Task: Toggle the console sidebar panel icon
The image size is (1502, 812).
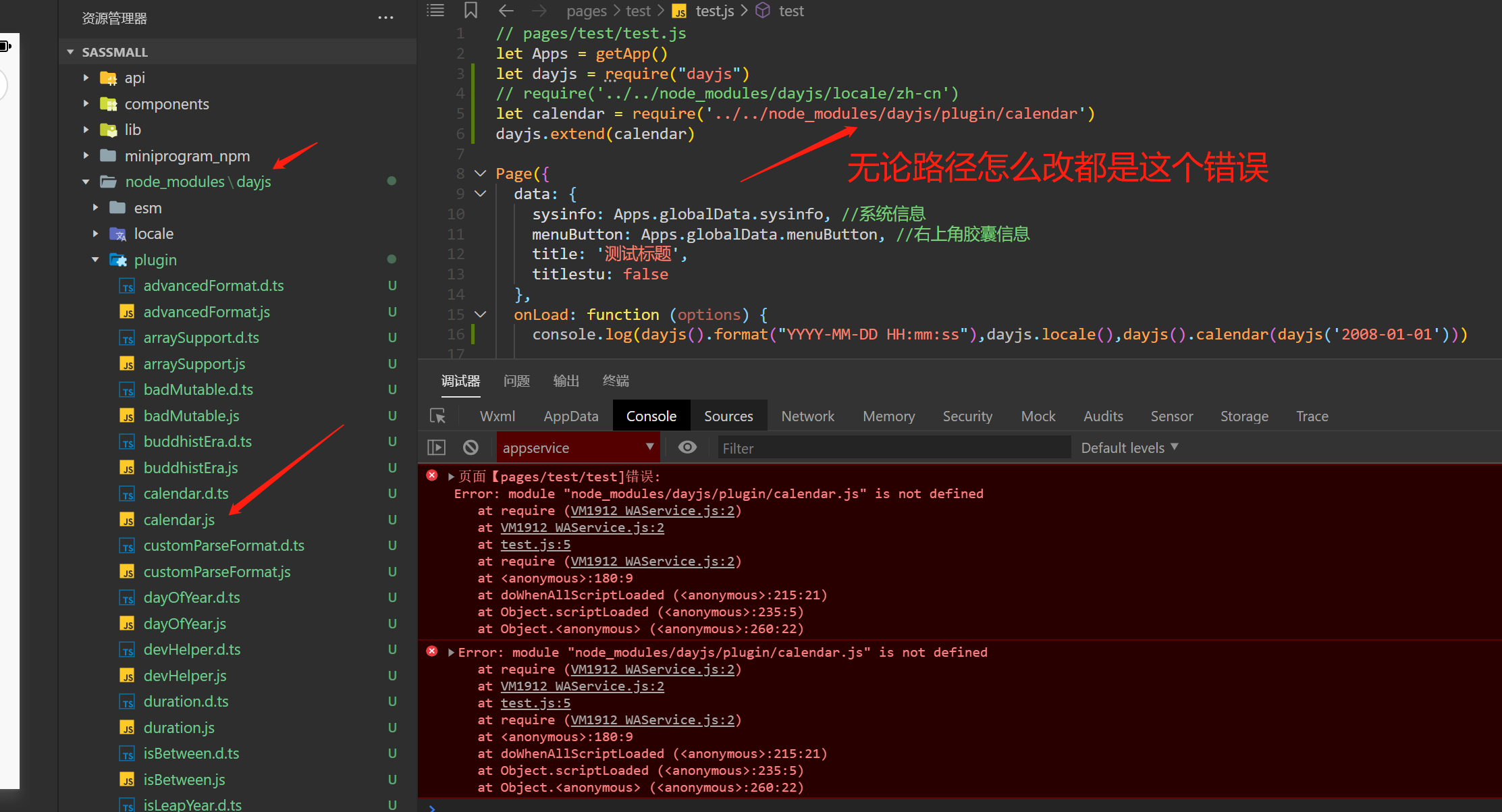Action: click(437, 448)
